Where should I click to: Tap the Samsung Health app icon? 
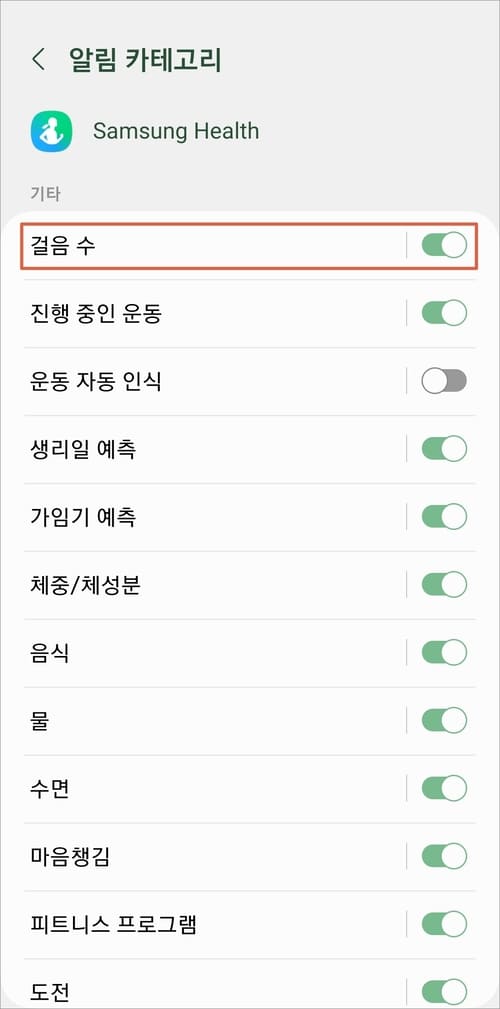click(x=51, y=131)
